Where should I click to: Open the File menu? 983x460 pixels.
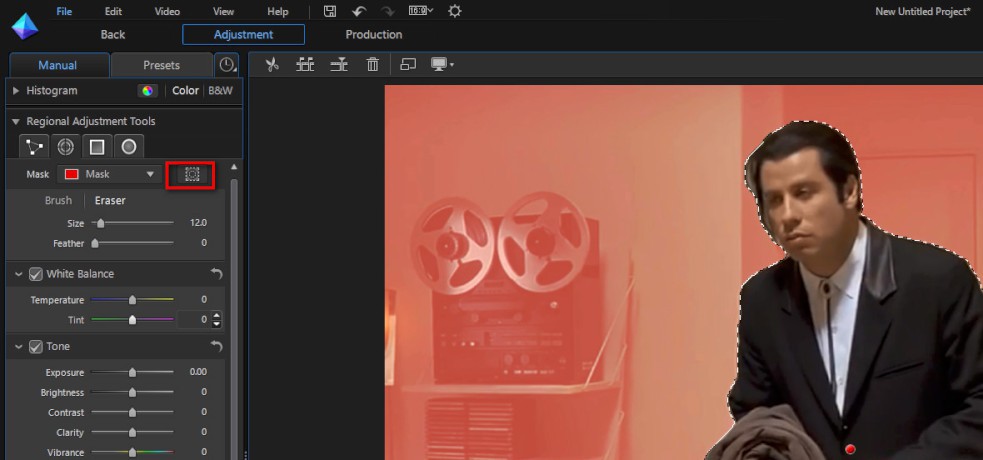[x=65, y=11]
